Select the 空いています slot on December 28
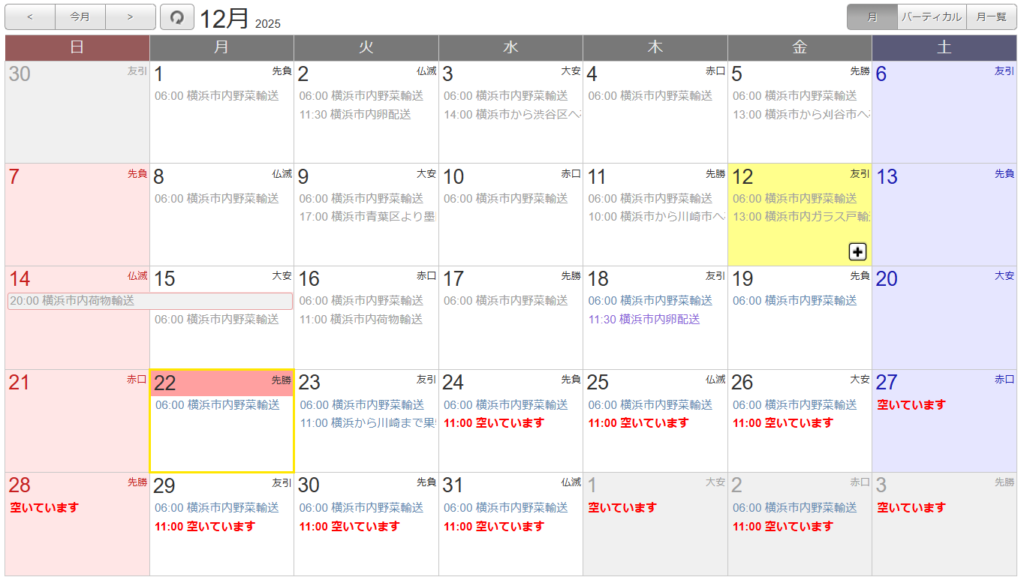Viewport: 1024px width, 577px height. (44, 508)
